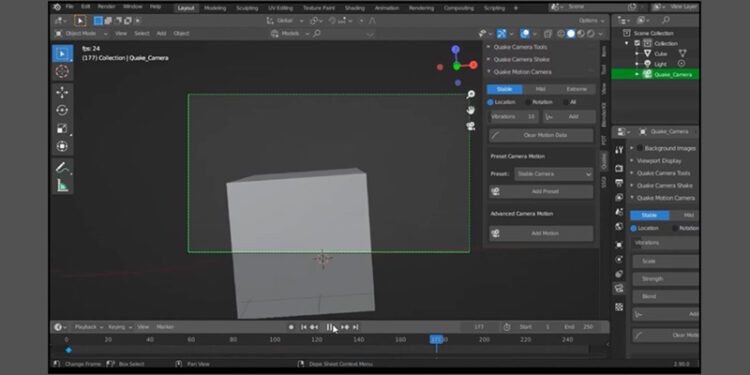Click the viewport pan hand icon
The height and width of the screenshot is (375, 750).
(471, 110)
